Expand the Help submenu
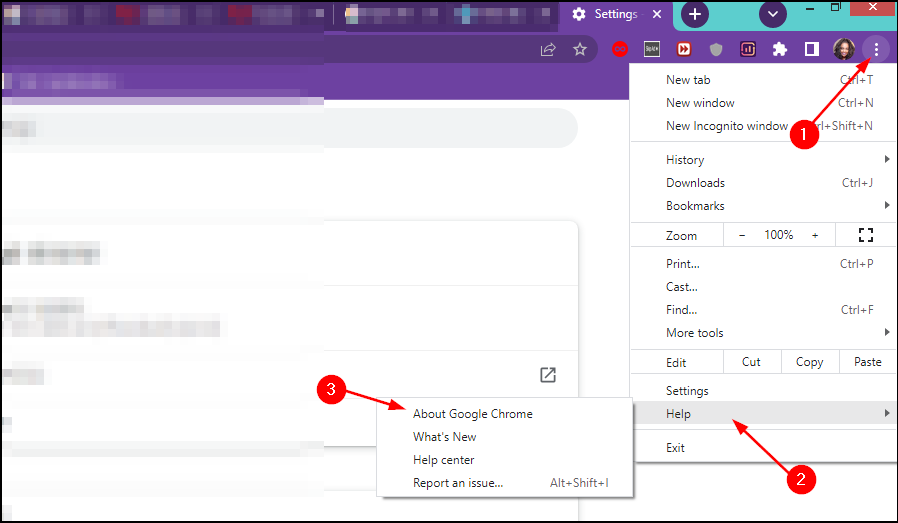Screen dimensions: 898x523 point(763,414)
